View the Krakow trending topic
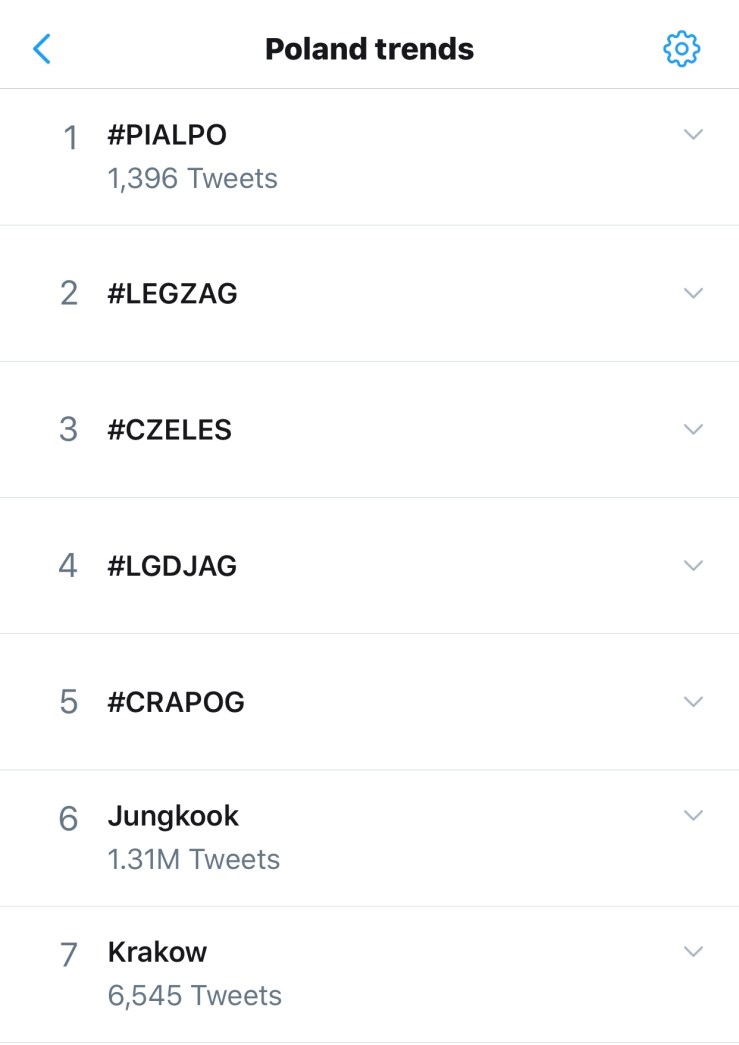Screen dimensions: 739x1045 point(157,952)
